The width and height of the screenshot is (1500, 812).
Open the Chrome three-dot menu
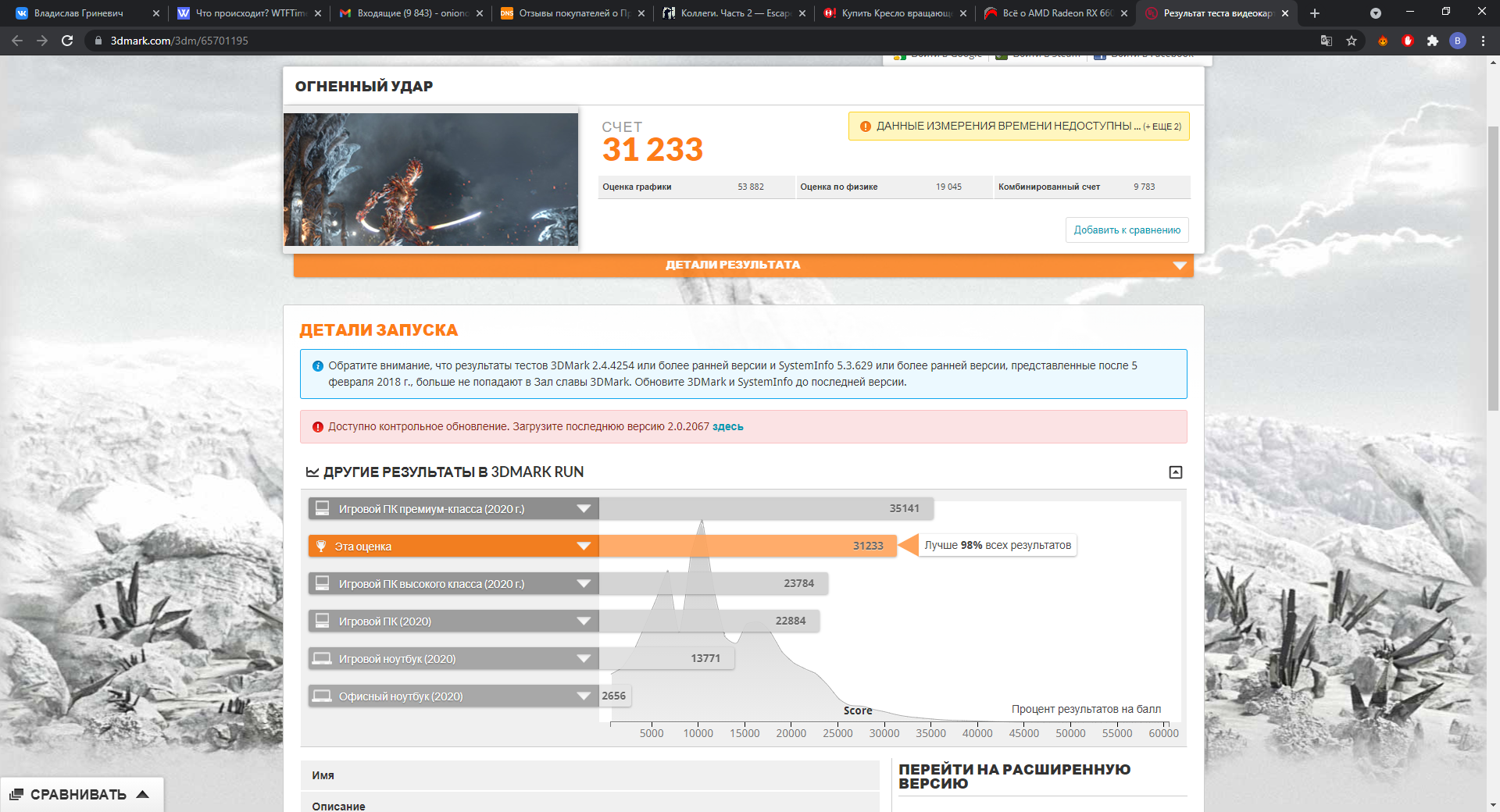coord(1483,41)
